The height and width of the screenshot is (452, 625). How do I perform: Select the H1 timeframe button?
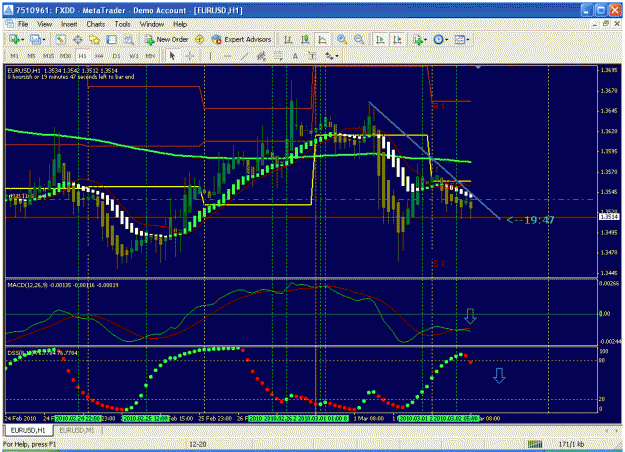(82, 56)
